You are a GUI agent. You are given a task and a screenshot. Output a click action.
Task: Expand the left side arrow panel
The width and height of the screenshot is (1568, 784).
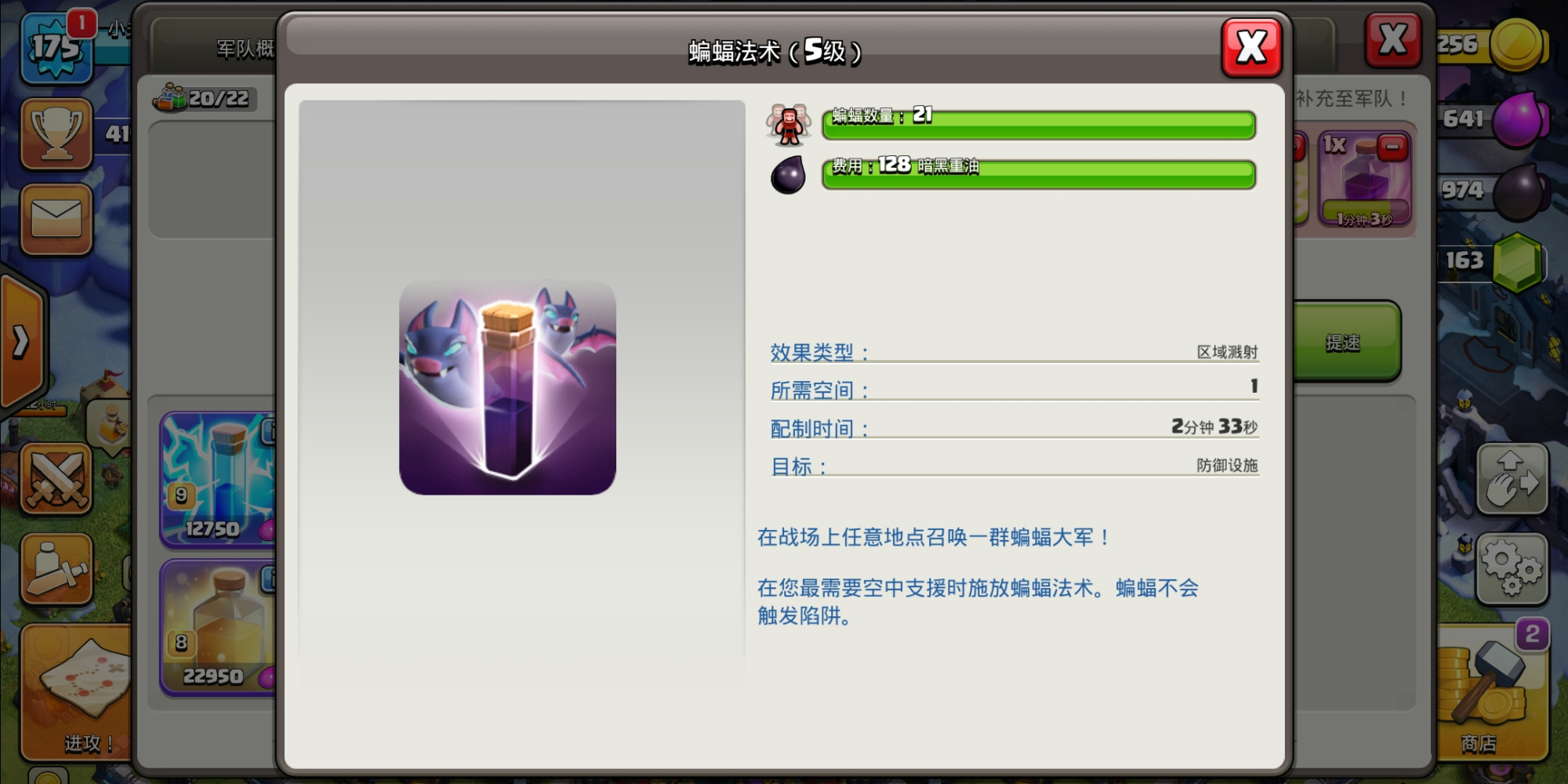[22, 341]
